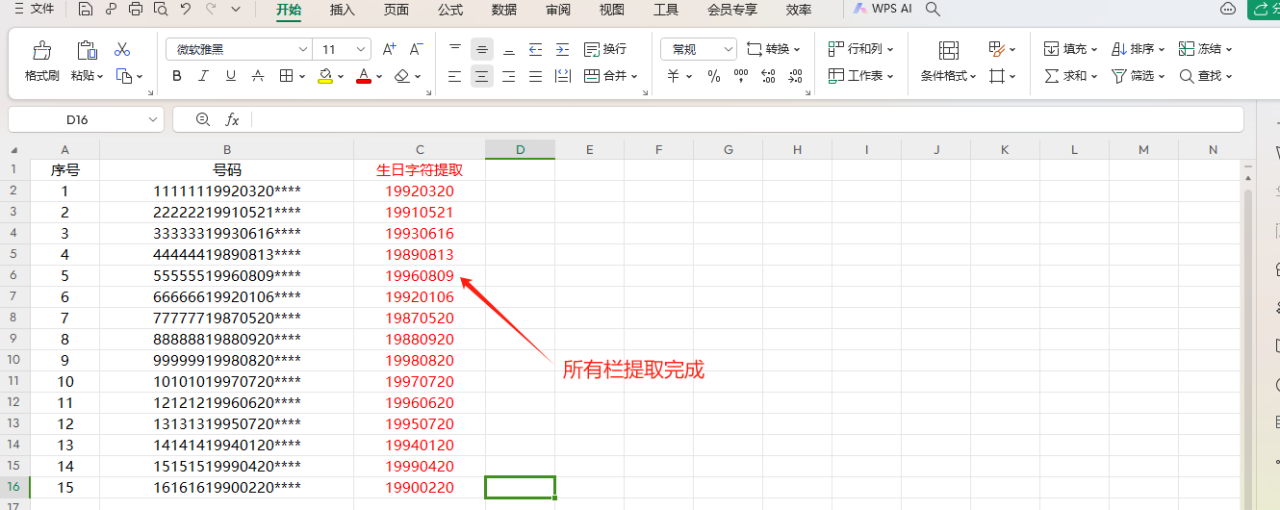Toggle middle vertical alignment
The width and height of the screenshot is (1280, 510).
(482, 49)
